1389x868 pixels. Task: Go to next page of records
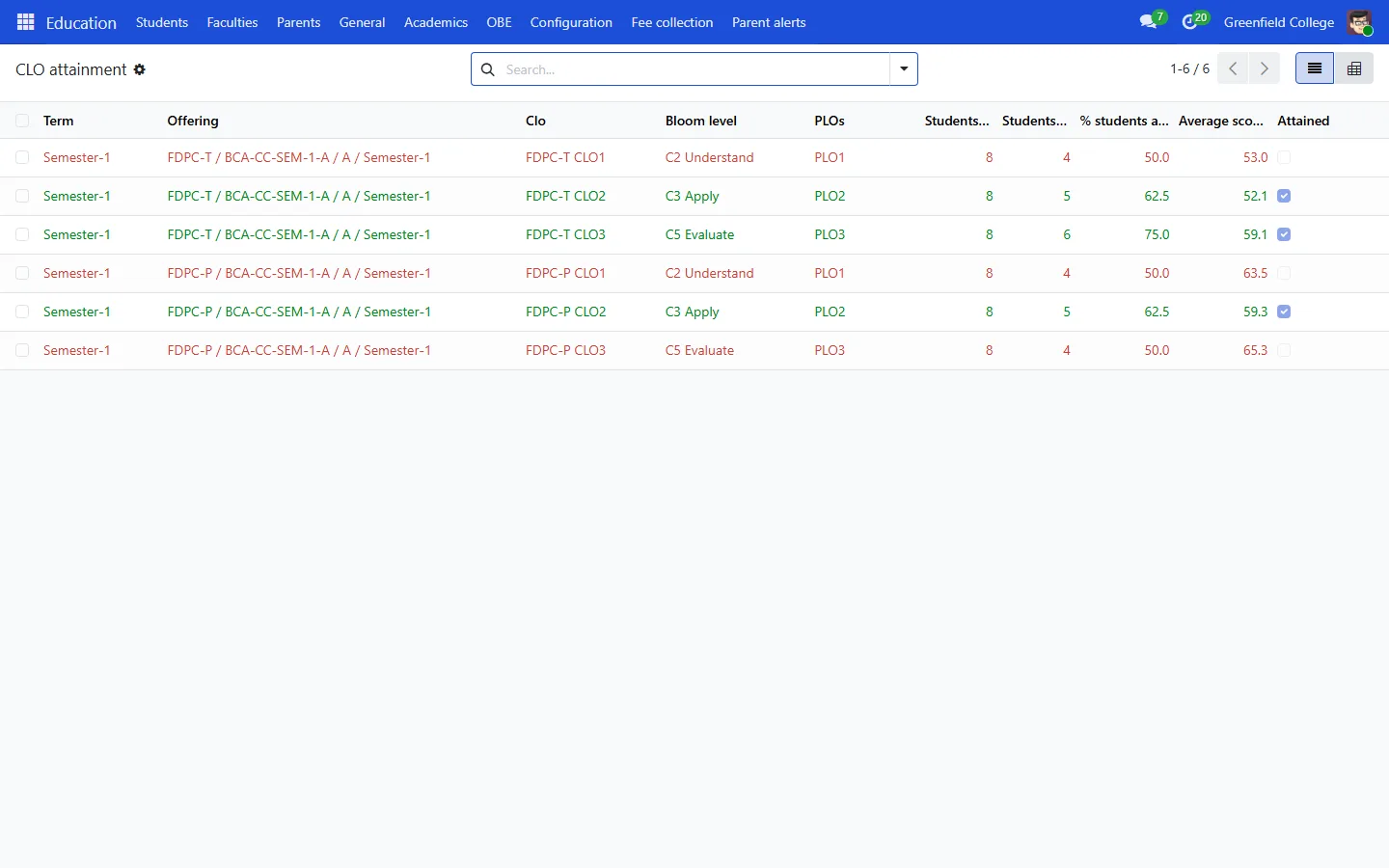tap(1264, 68)
